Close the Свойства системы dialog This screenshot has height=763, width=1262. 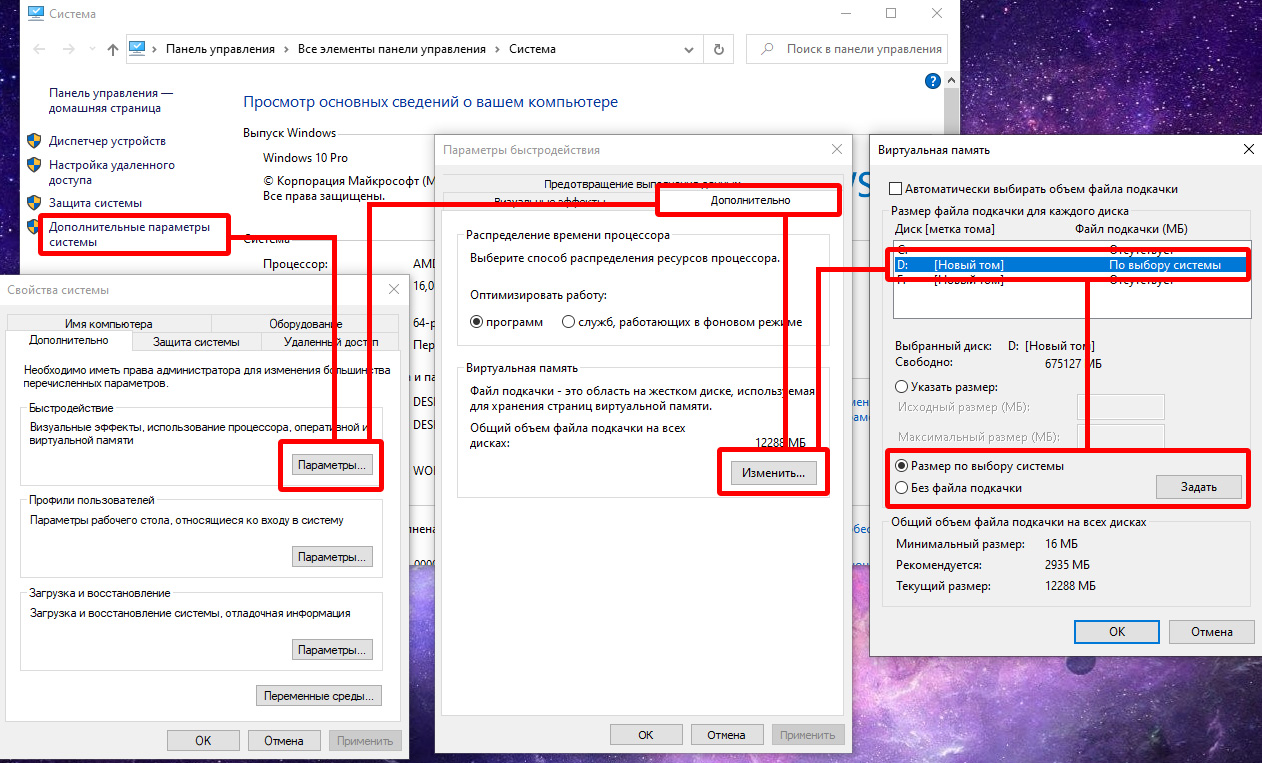click(393, 289)
